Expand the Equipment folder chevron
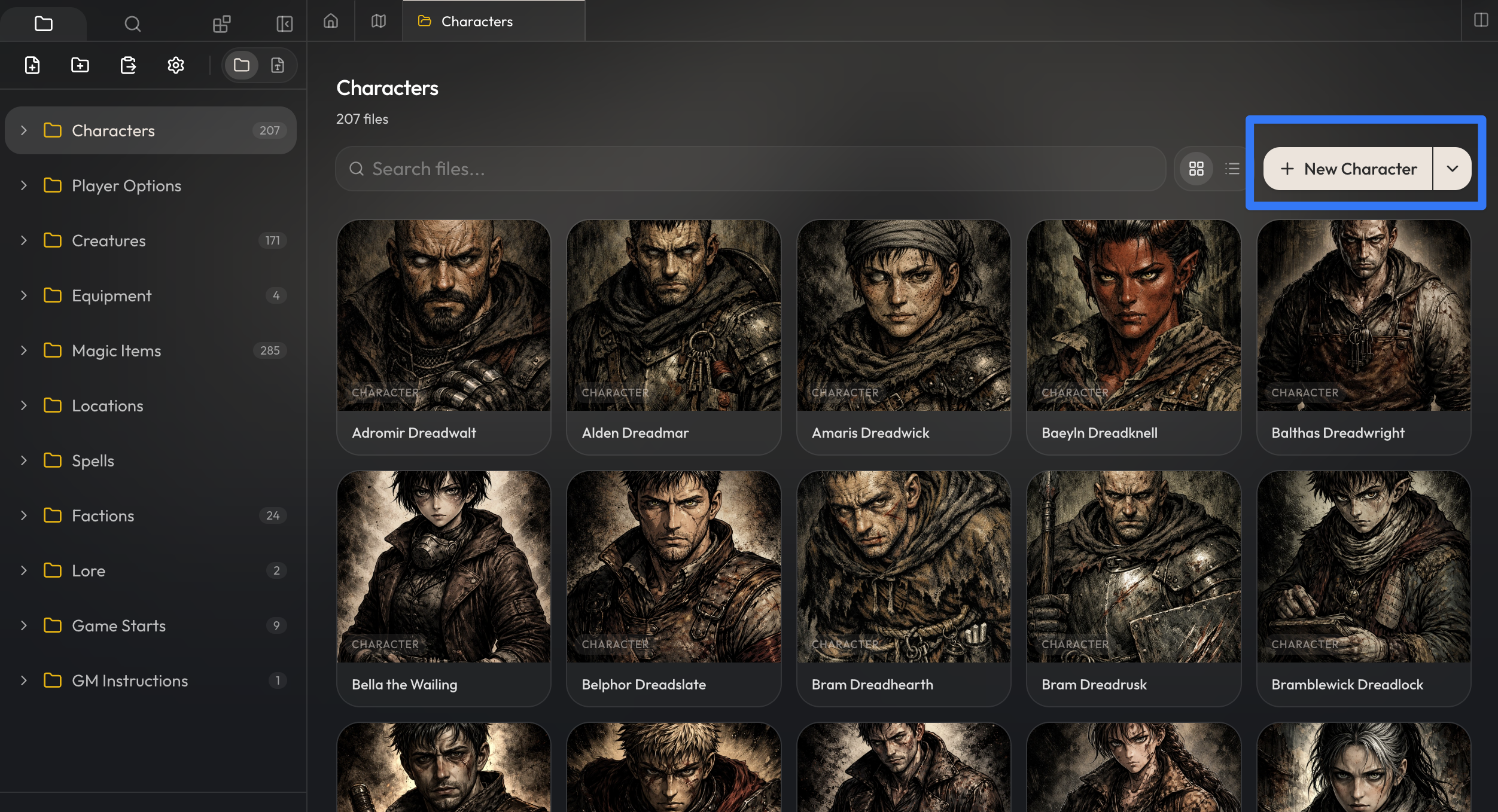1498x812 pixels. (x=24, y=295)
